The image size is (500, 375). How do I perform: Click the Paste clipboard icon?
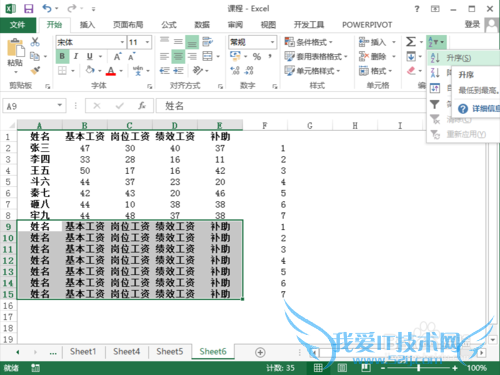click(15, 47)
